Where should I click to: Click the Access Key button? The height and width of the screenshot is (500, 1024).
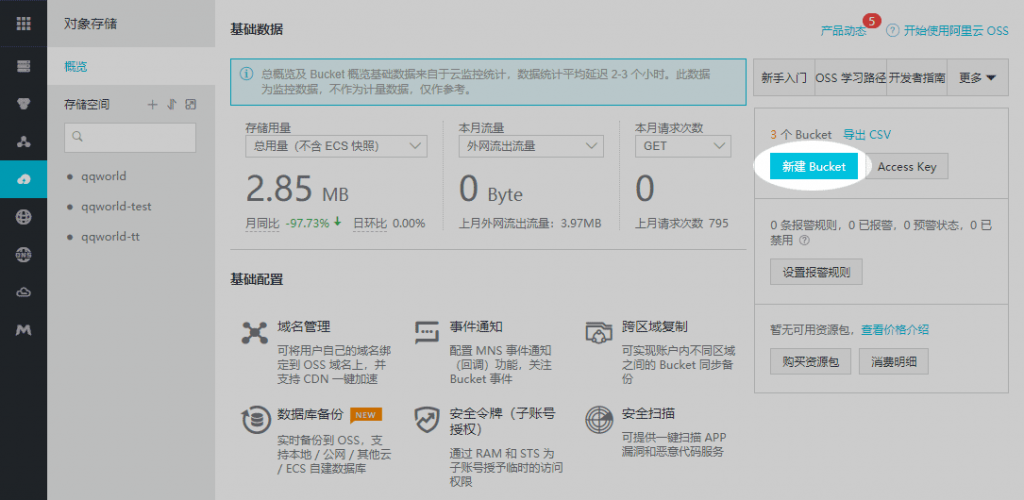907,167
